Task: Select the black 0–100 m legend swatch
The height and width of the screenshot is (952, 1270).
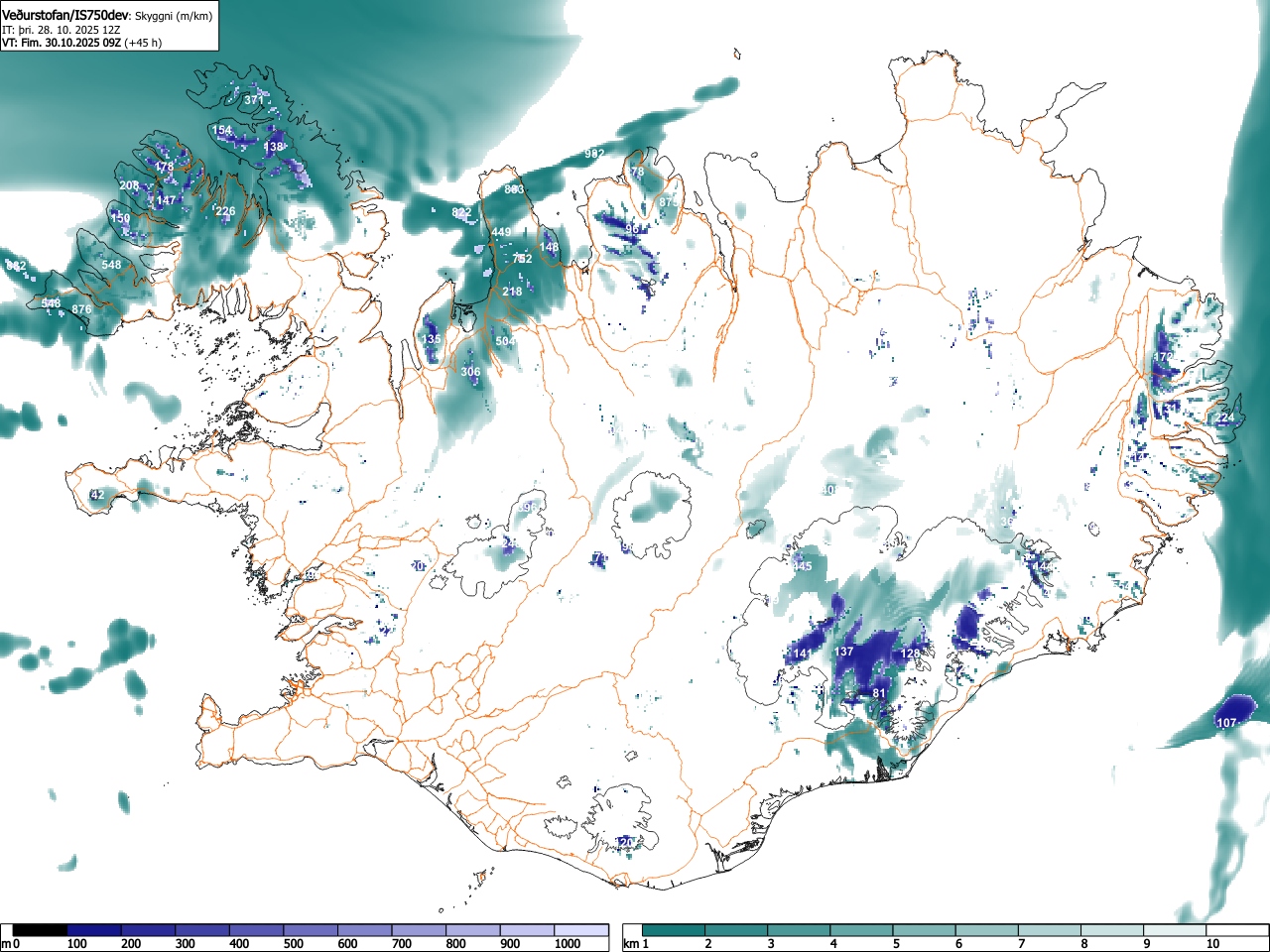Action: pos(41,930)
